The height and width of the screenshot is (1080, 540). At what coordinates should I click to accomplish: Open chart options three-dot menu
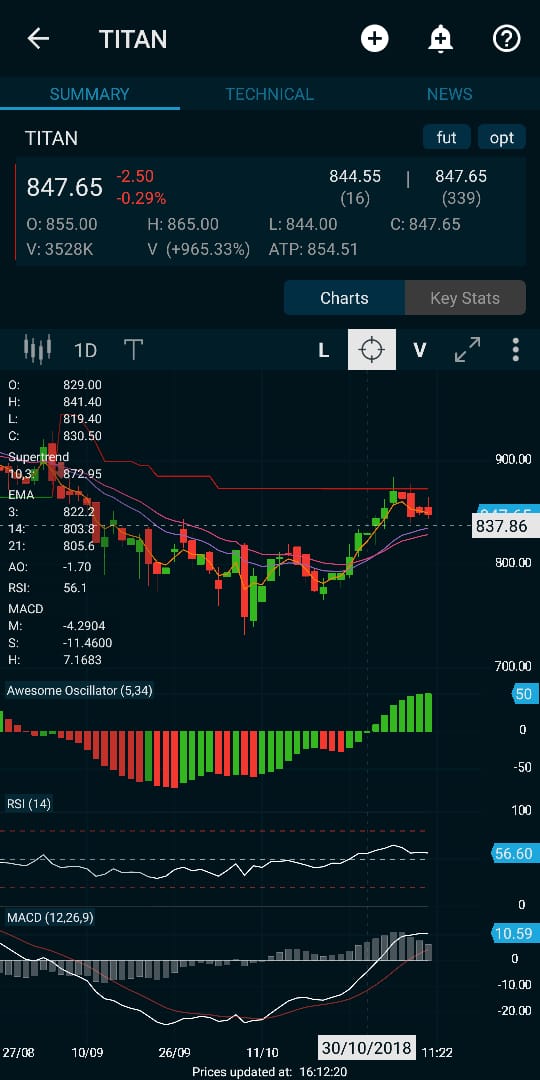coord(515,350)
